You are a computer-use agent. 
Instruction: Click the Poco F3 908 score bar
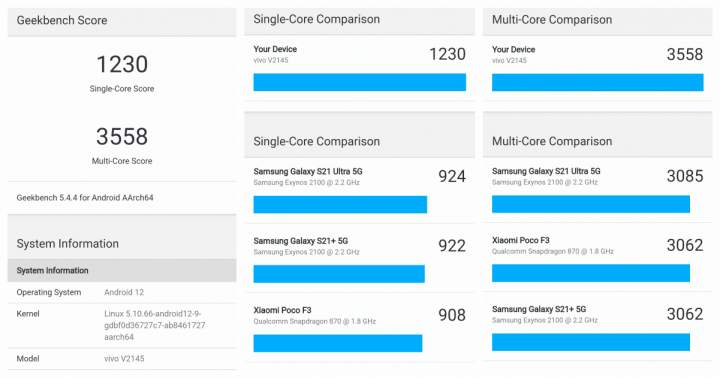click(338, 343)
